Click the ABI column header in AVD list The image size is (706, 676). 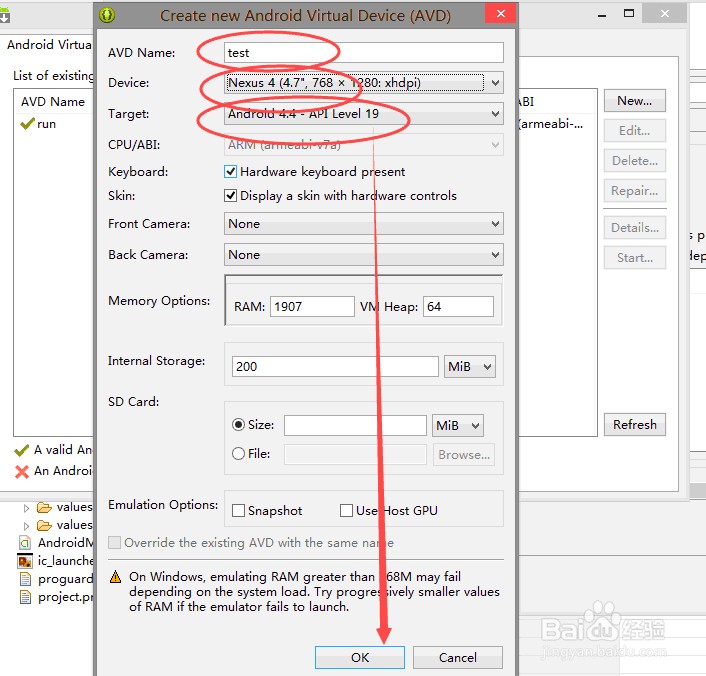[526, 102]
